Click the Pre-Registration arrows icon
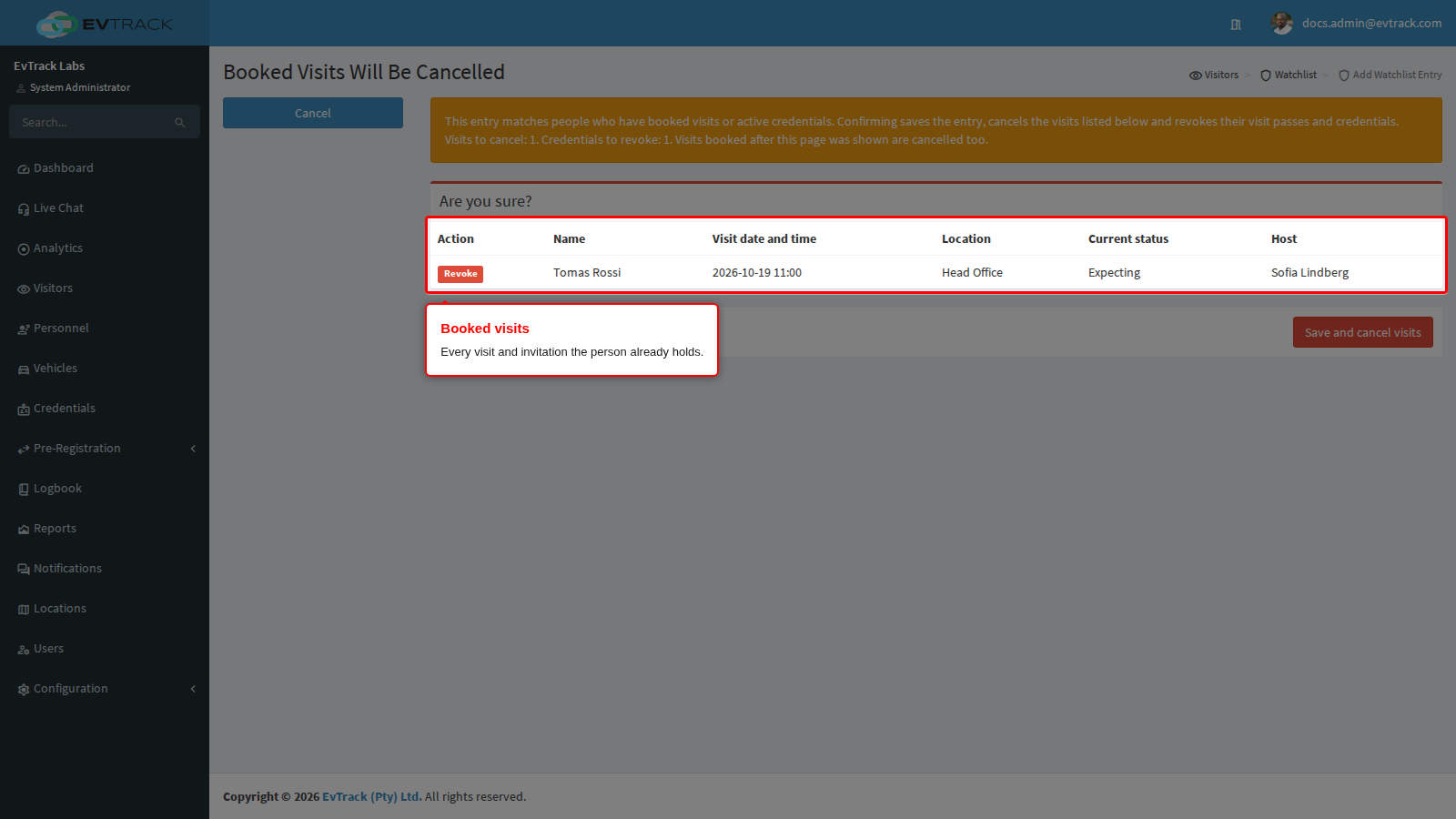 pos(24,450)
